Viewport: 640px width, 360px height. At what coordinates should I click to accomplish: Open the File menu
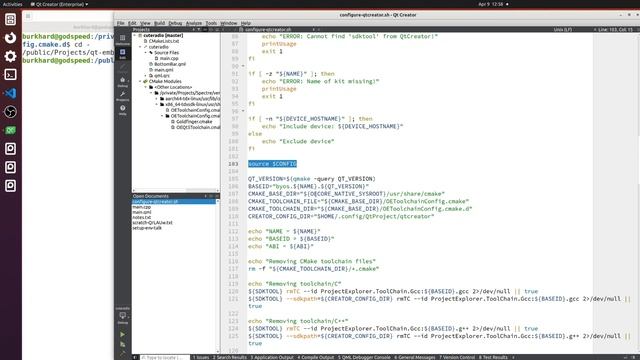[120, 23]
